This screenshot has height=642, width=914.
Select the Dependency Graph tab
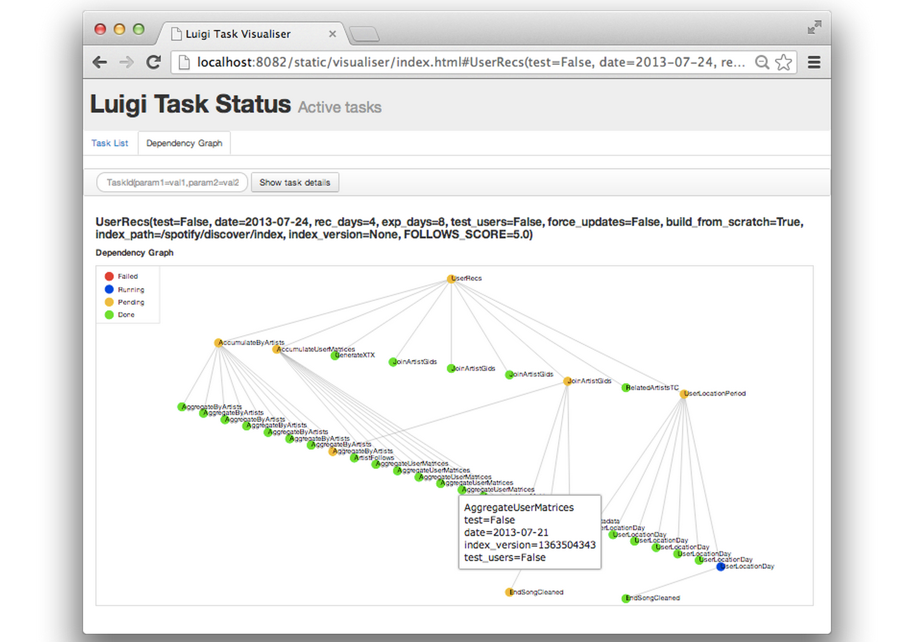pyautogui.click(x=184, y=143)
